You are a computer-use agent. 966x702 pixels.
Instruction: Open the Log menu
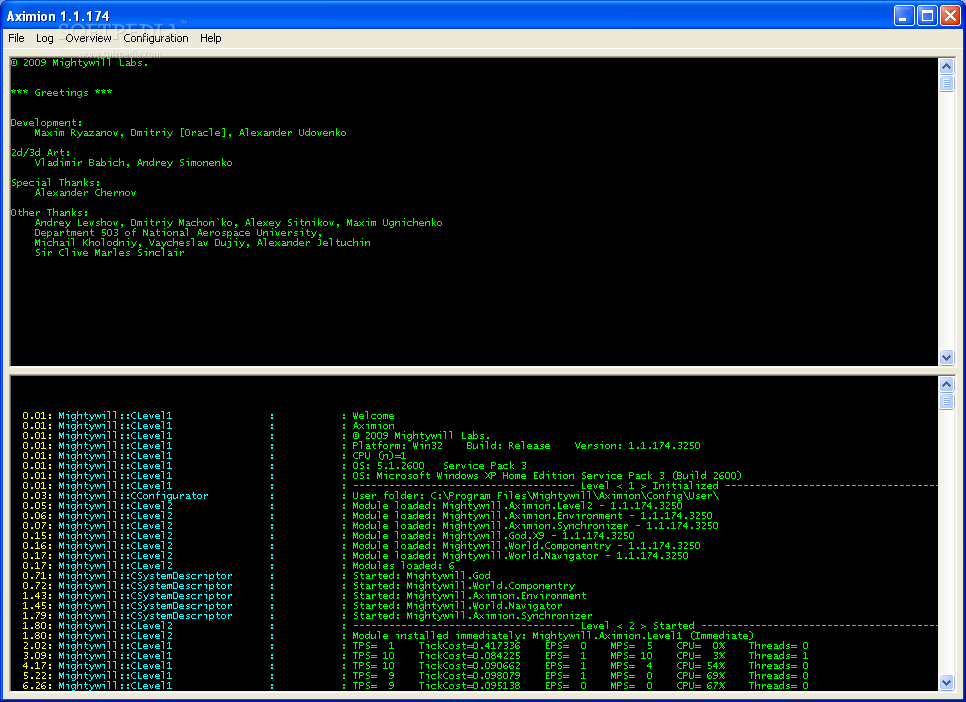pos(44,38)
